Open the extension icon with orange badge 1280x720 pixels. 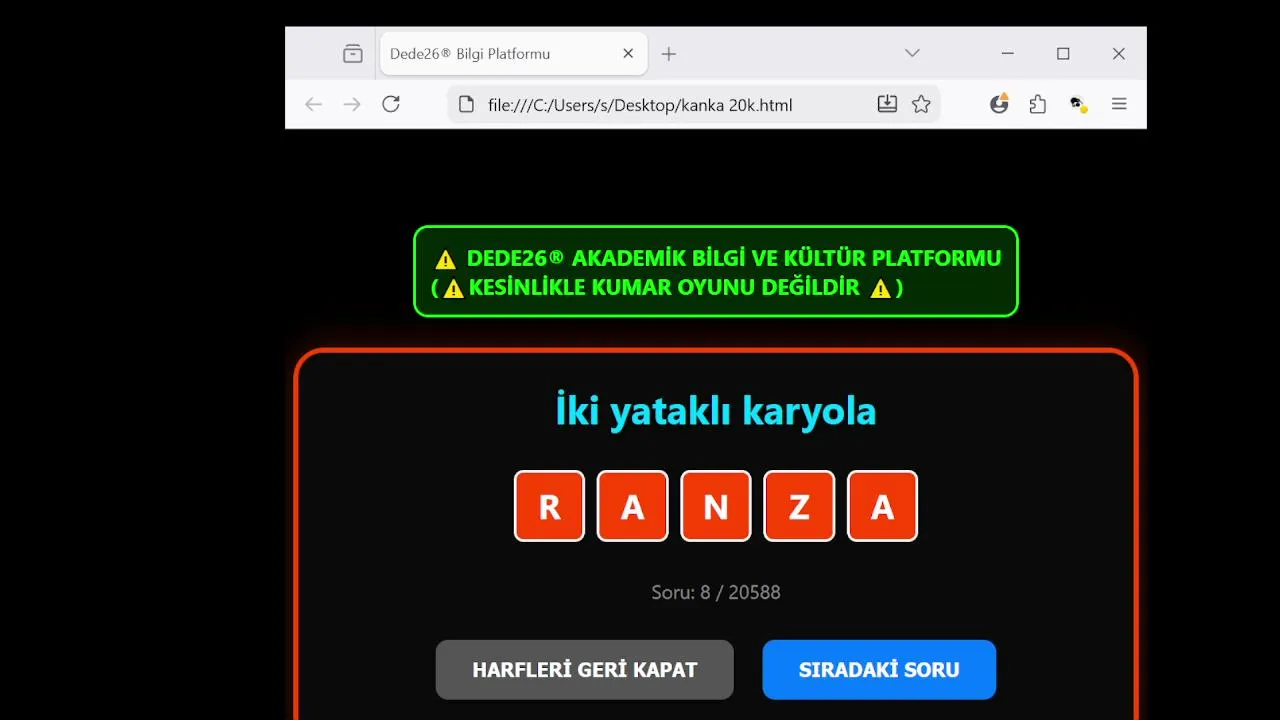[999, 103]
